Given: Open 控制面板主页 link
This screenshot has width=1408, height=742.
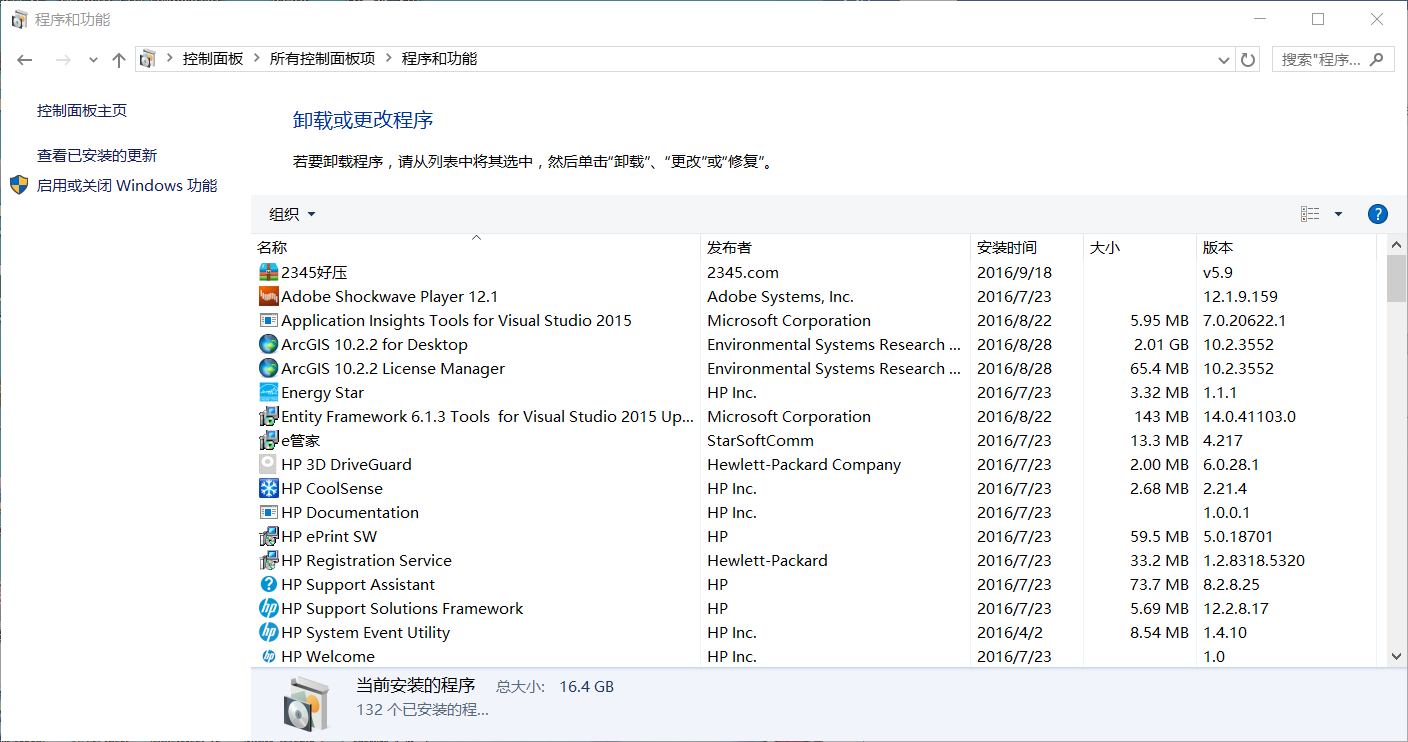Looking at the screenshot, I should 82,111.
